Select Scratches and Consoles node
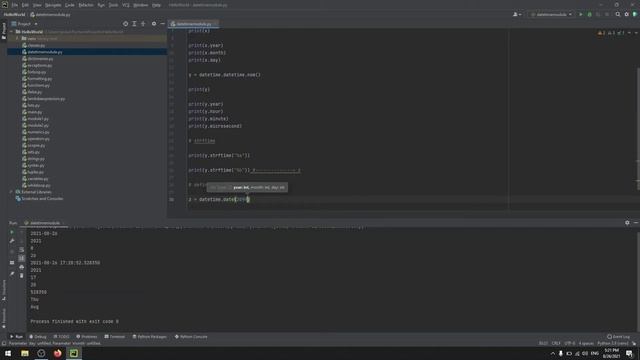Screen dimensions: 640x360 [x=42, y=198]
